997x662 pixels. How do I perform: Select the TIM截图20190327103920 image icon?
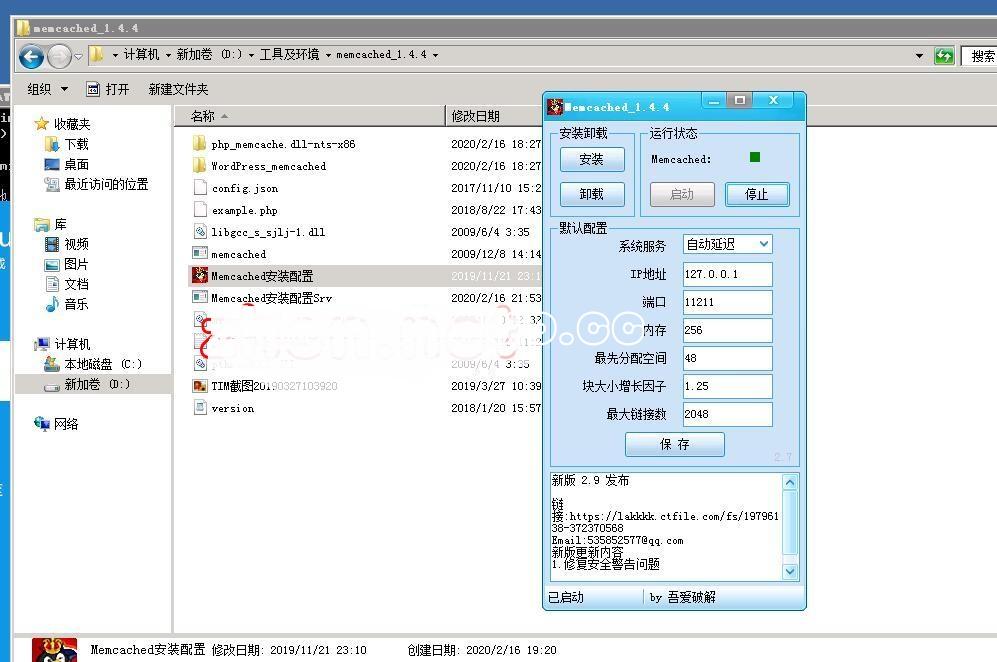coord(200,386)
